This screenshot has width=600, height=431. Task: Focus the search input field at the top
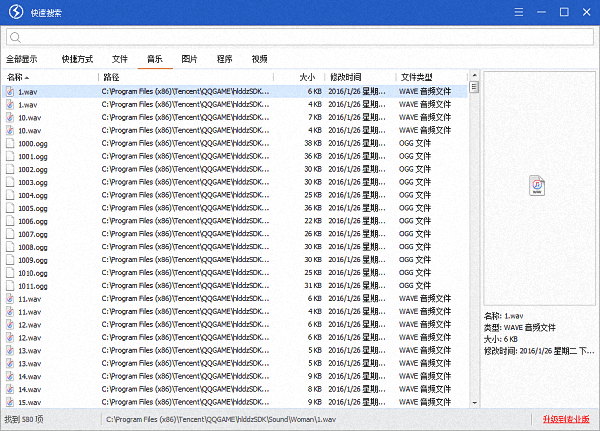(300, 37)
